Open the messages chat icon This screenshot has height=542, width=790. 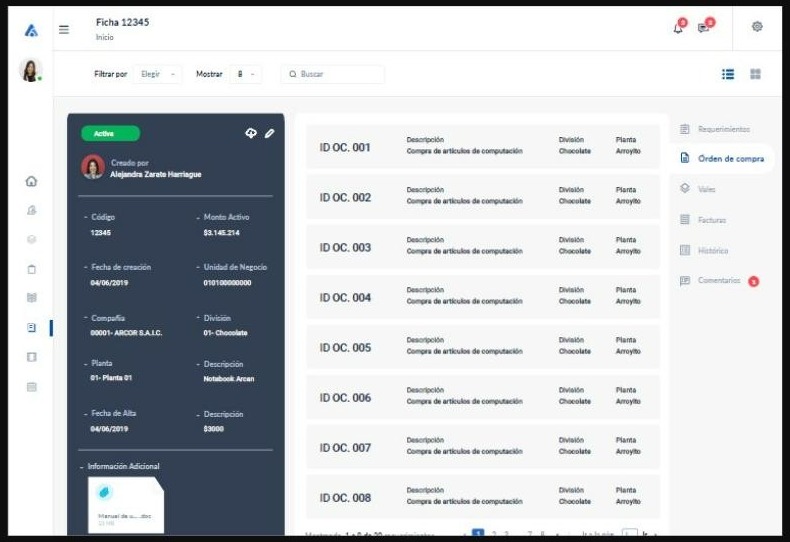pyautogui.click(x=703, y=28)
